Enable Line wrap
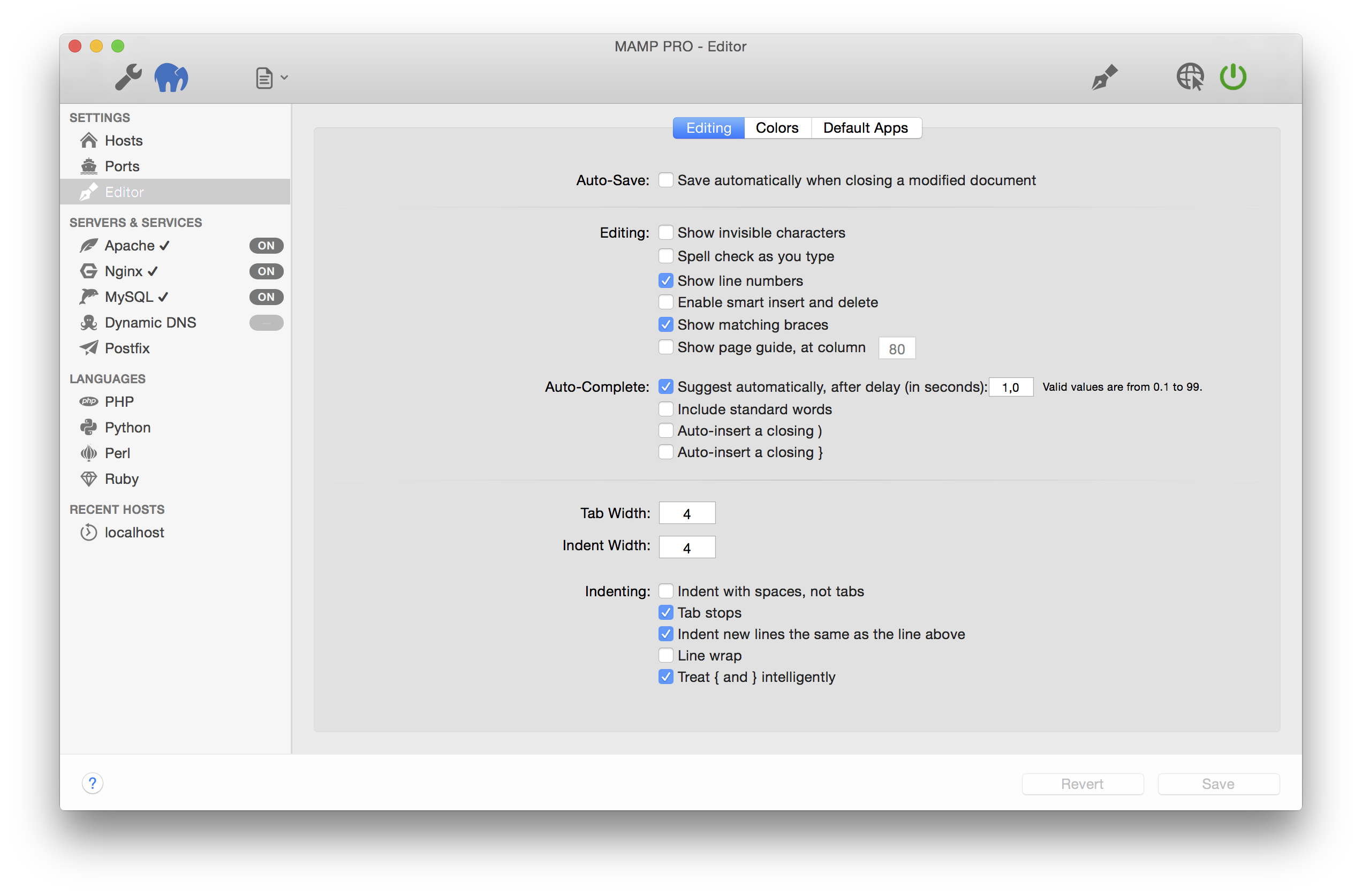The image size is (1362, 896). pos(665,655)
